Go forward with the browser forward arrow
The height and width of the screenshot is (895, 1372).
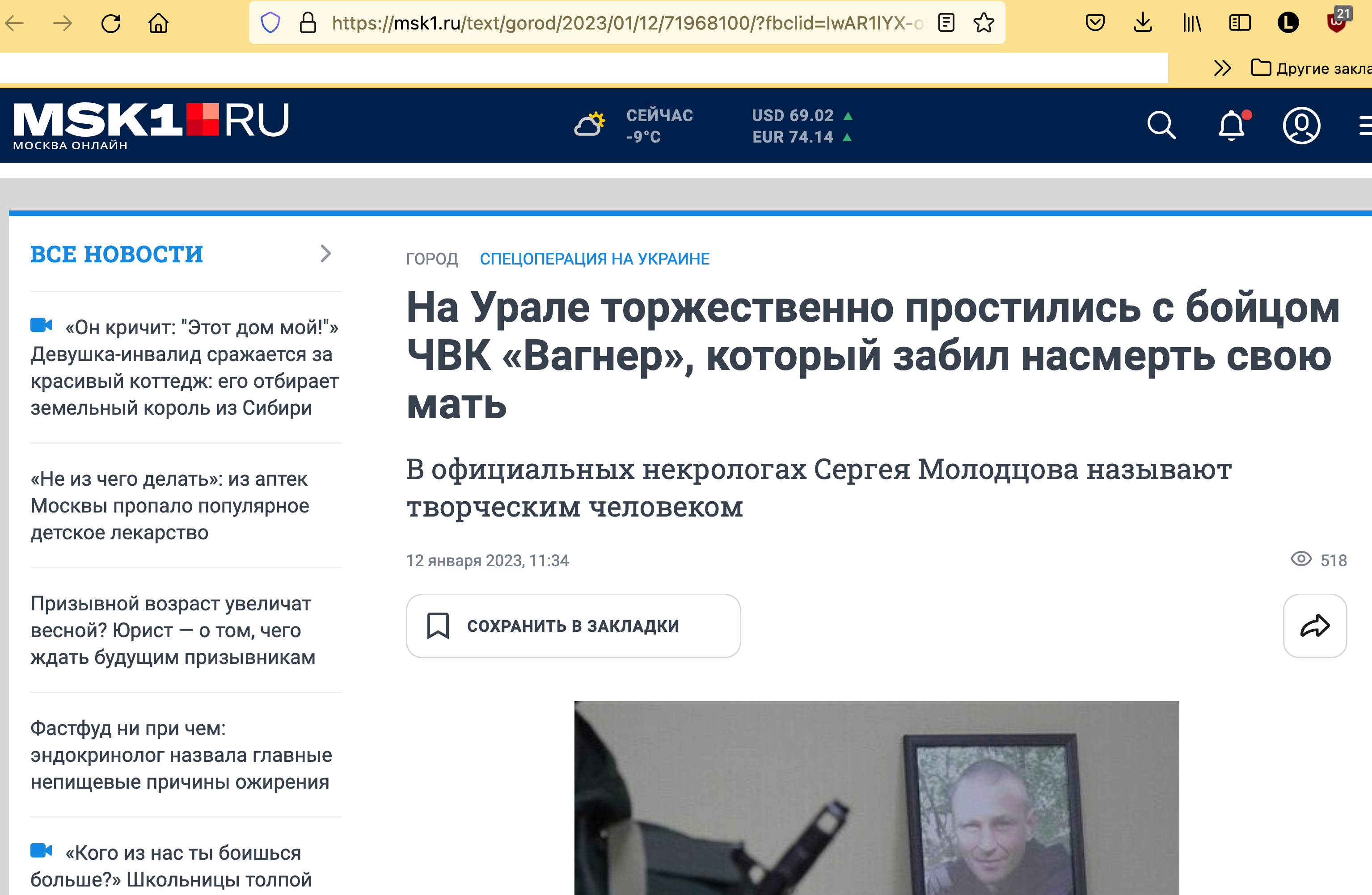(63, 24)
